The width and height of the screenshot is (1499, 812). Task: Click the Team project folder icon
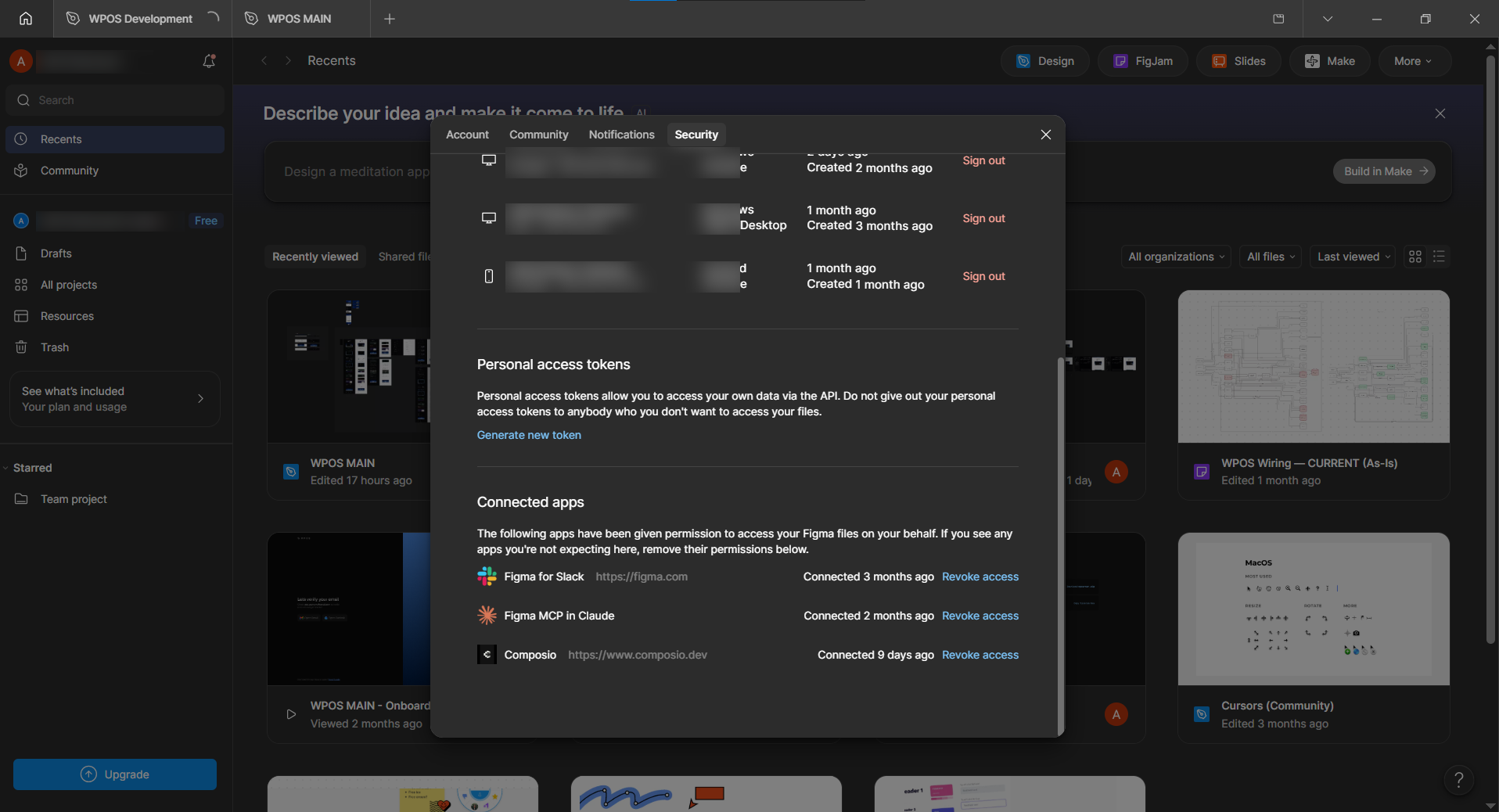[x=21, y=499]
